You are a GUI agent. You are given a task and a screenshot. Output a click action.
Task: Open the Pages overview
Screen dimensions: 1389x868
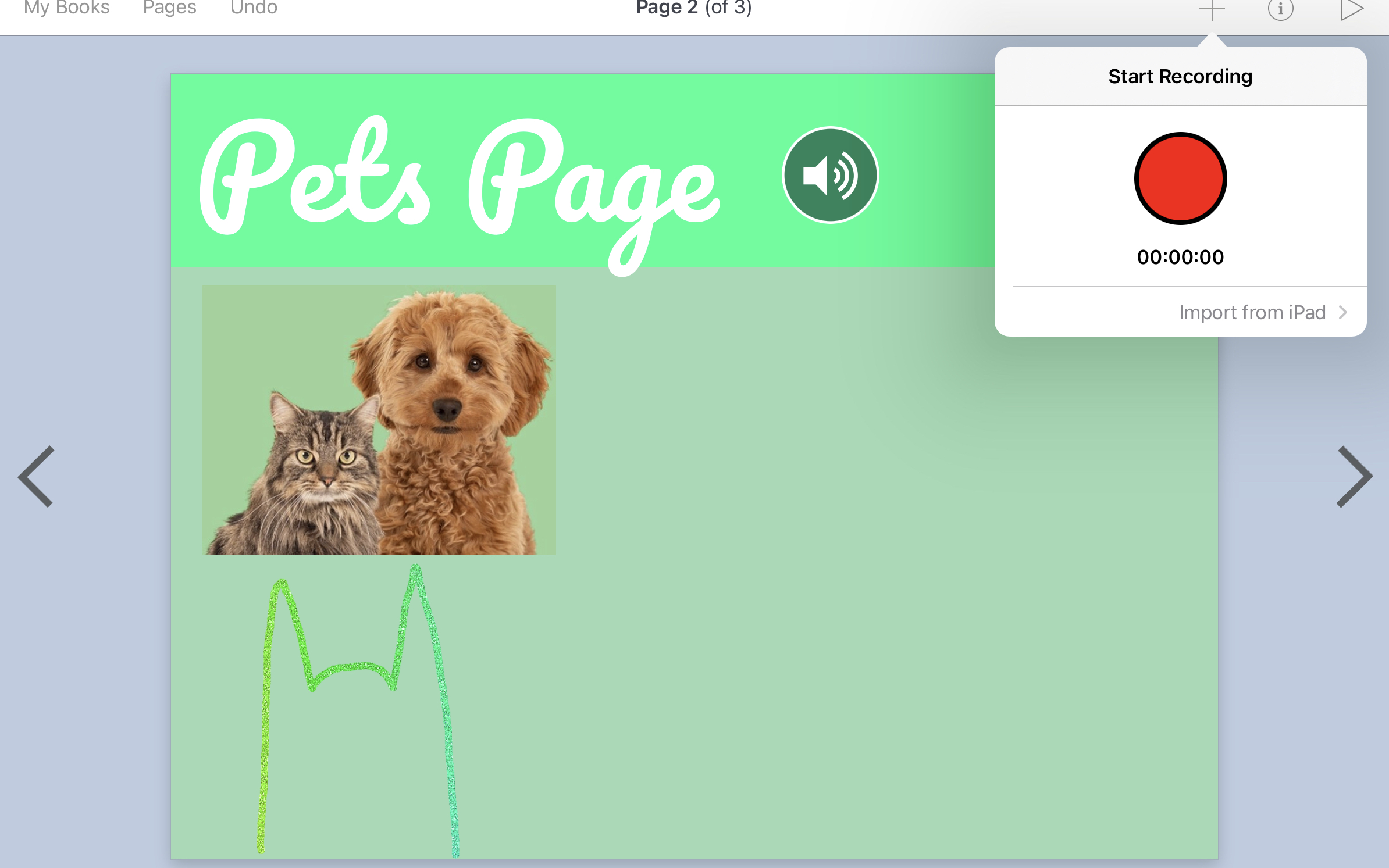170,8
